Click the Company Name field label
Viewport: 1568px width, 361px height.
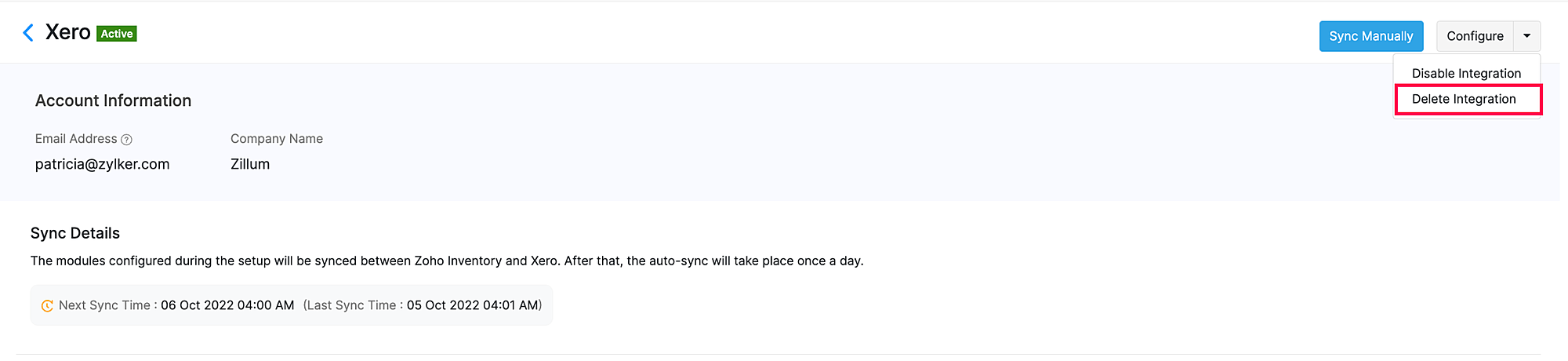pos(277,139)
